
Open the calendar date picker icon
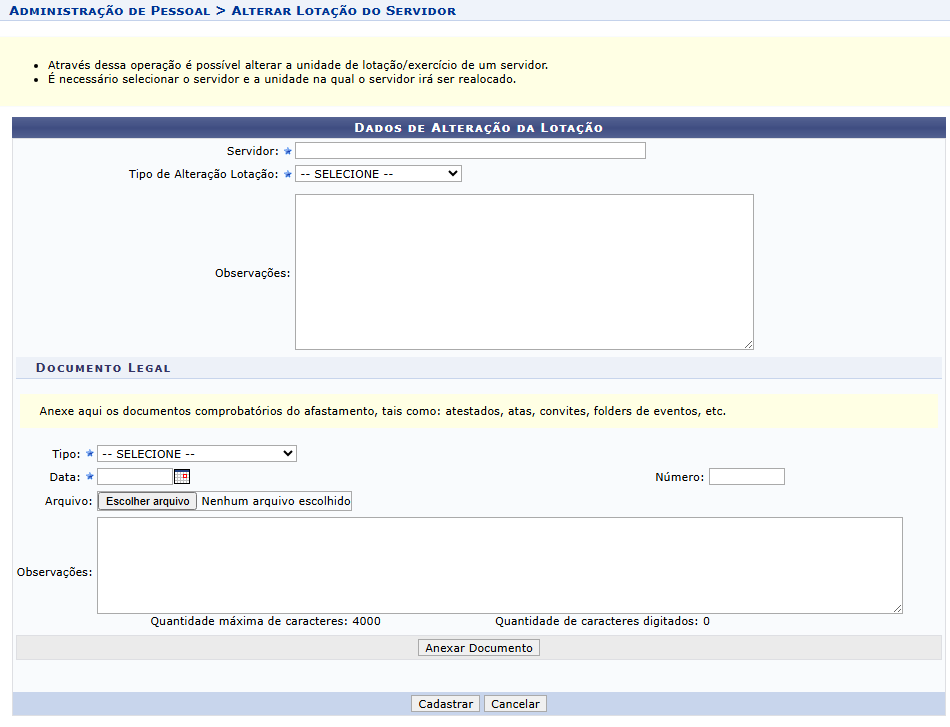(x=182, y=477)
